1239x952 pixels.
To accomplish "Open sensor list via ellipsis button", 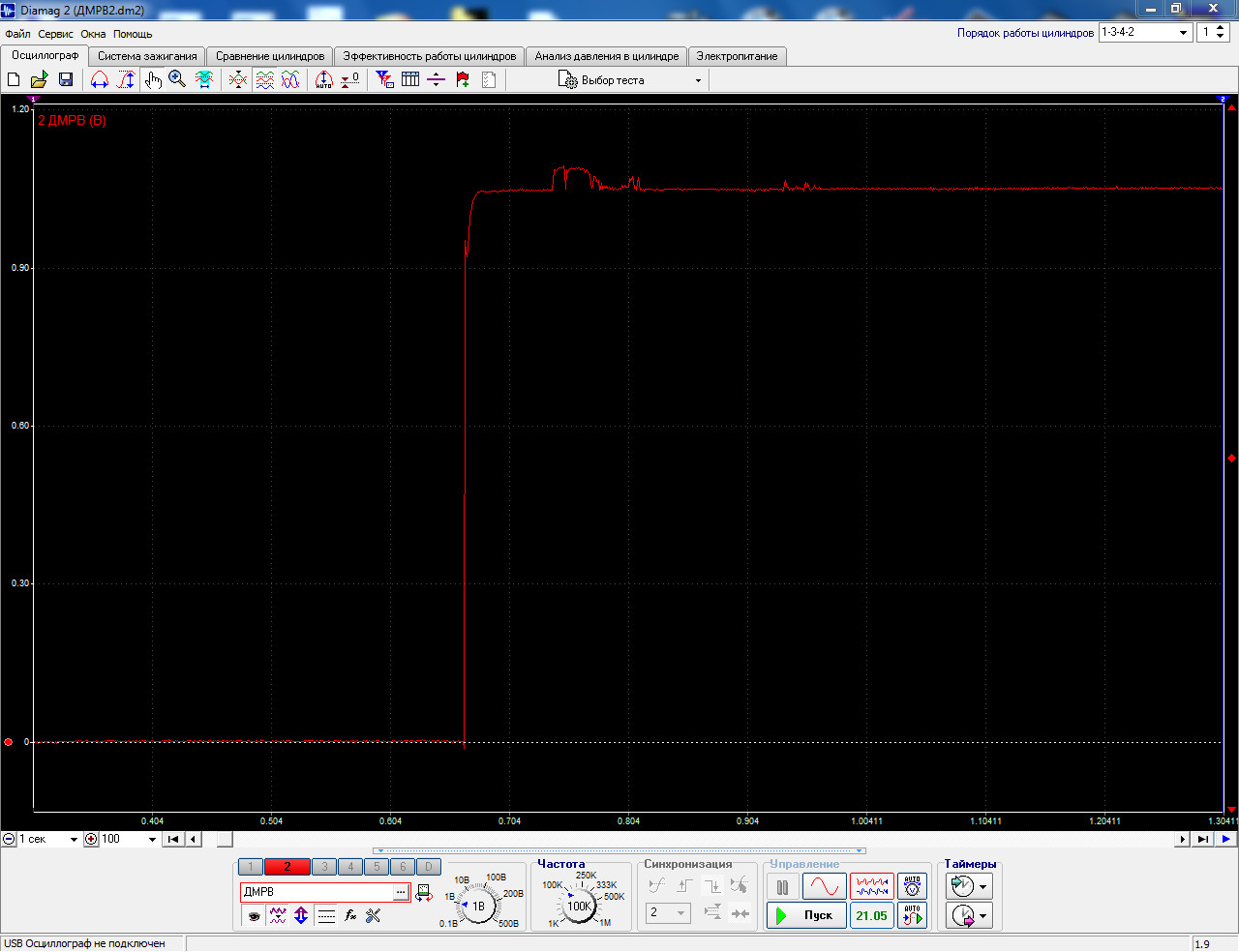I will [401, 892].
